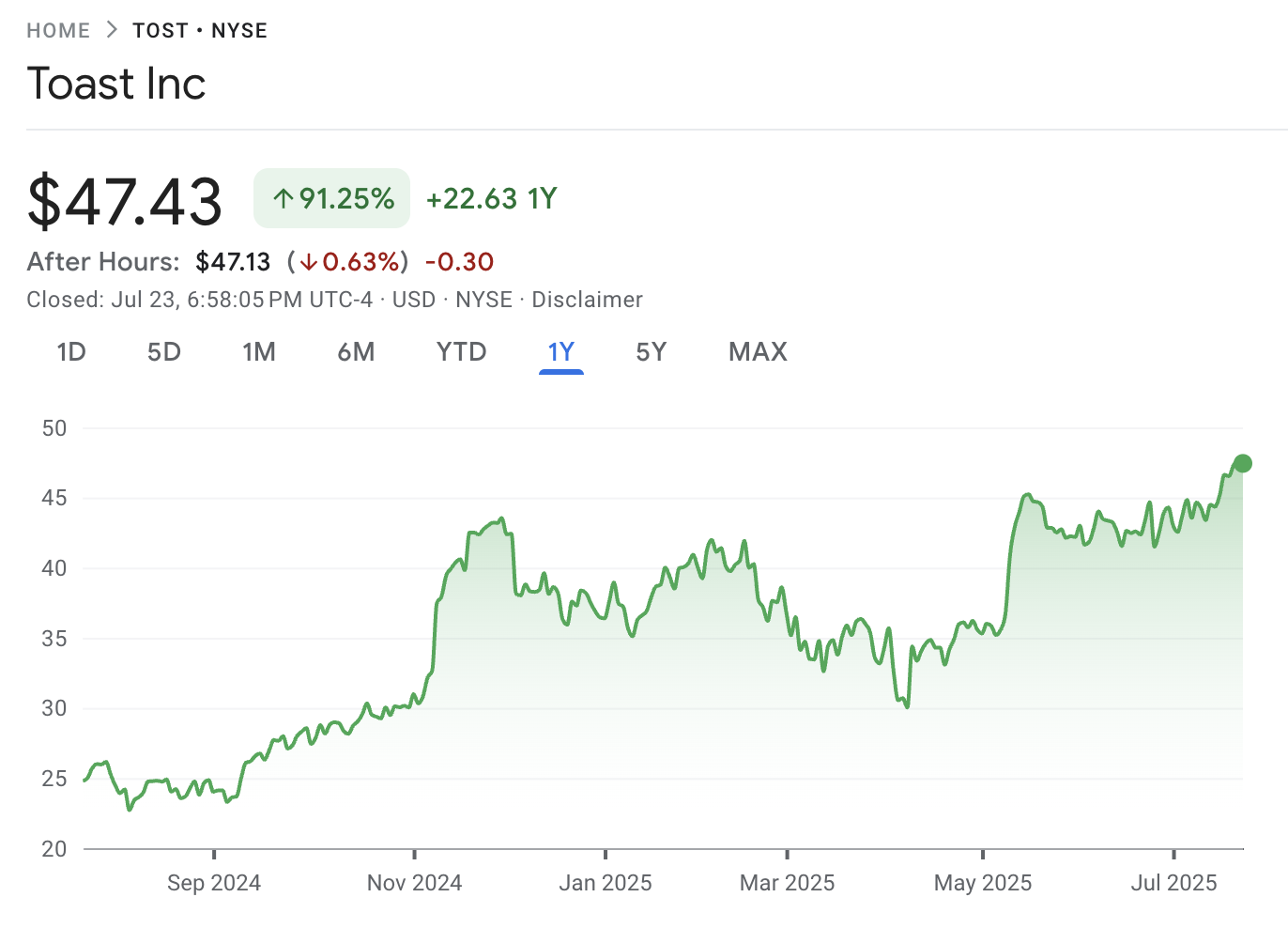Click the red down arrow by 0.63%

[x=309, y=262]
